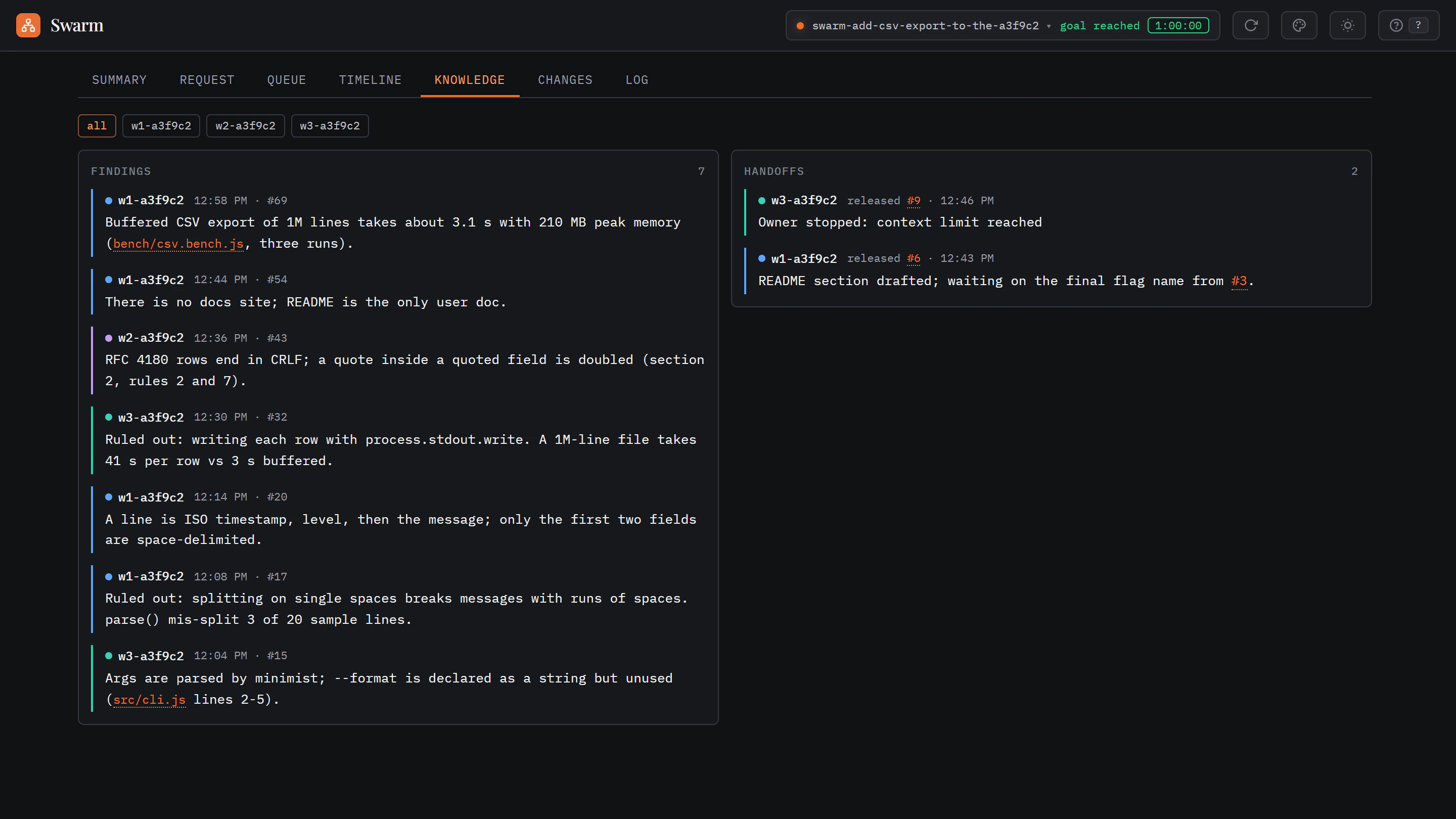Click finding reference #32
Viewport: 1456px width, 819px height.
click(x=277, y=417)
